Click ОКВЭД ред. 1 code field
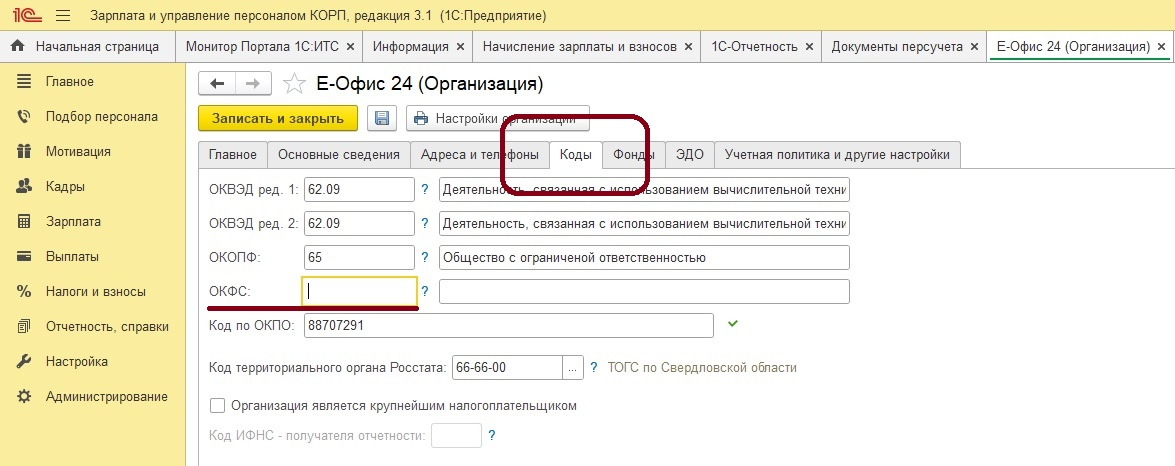This screenshot has height=466, width=1175. click(x=359, y=190)
